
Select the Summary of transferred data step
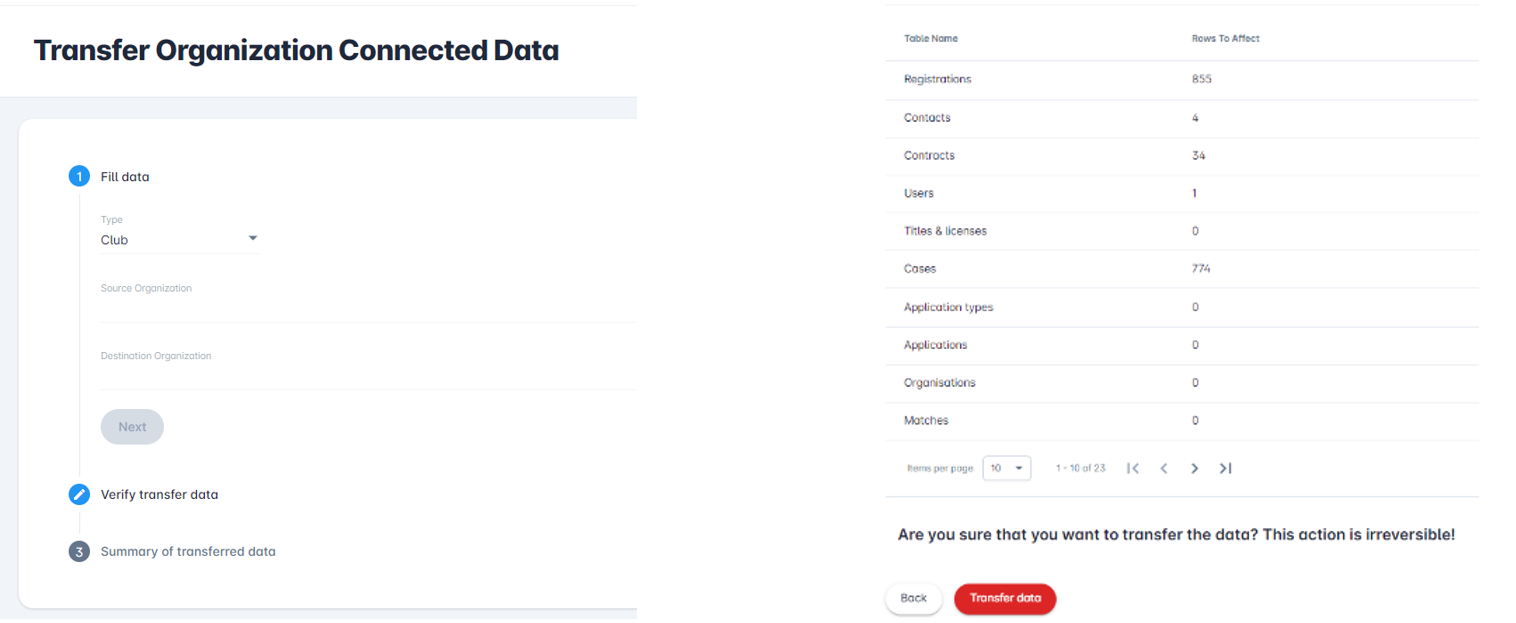point(188,552)
